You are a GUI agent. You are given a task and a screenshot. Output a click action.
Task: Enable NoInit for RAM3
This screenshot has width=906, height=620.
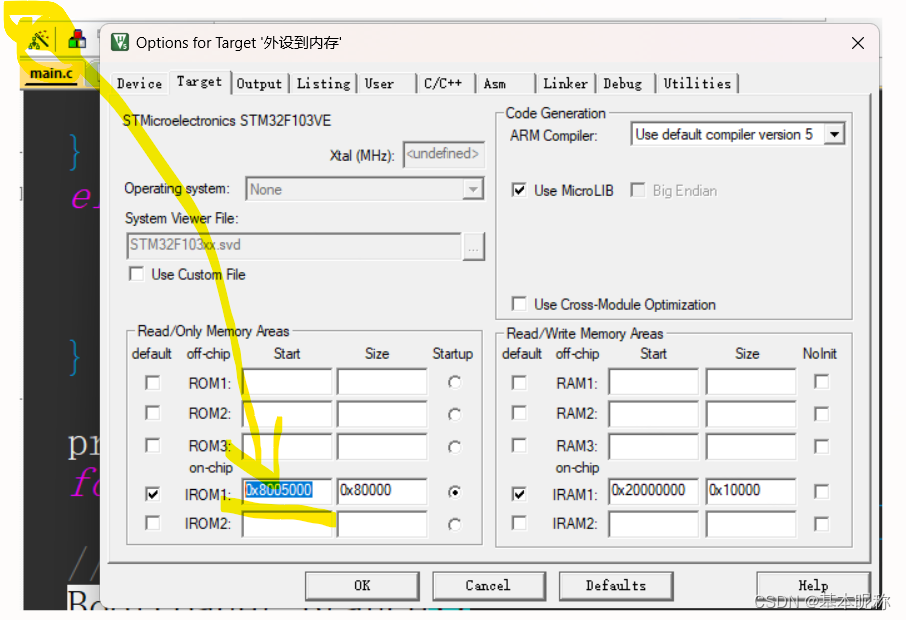pos(821,446)
